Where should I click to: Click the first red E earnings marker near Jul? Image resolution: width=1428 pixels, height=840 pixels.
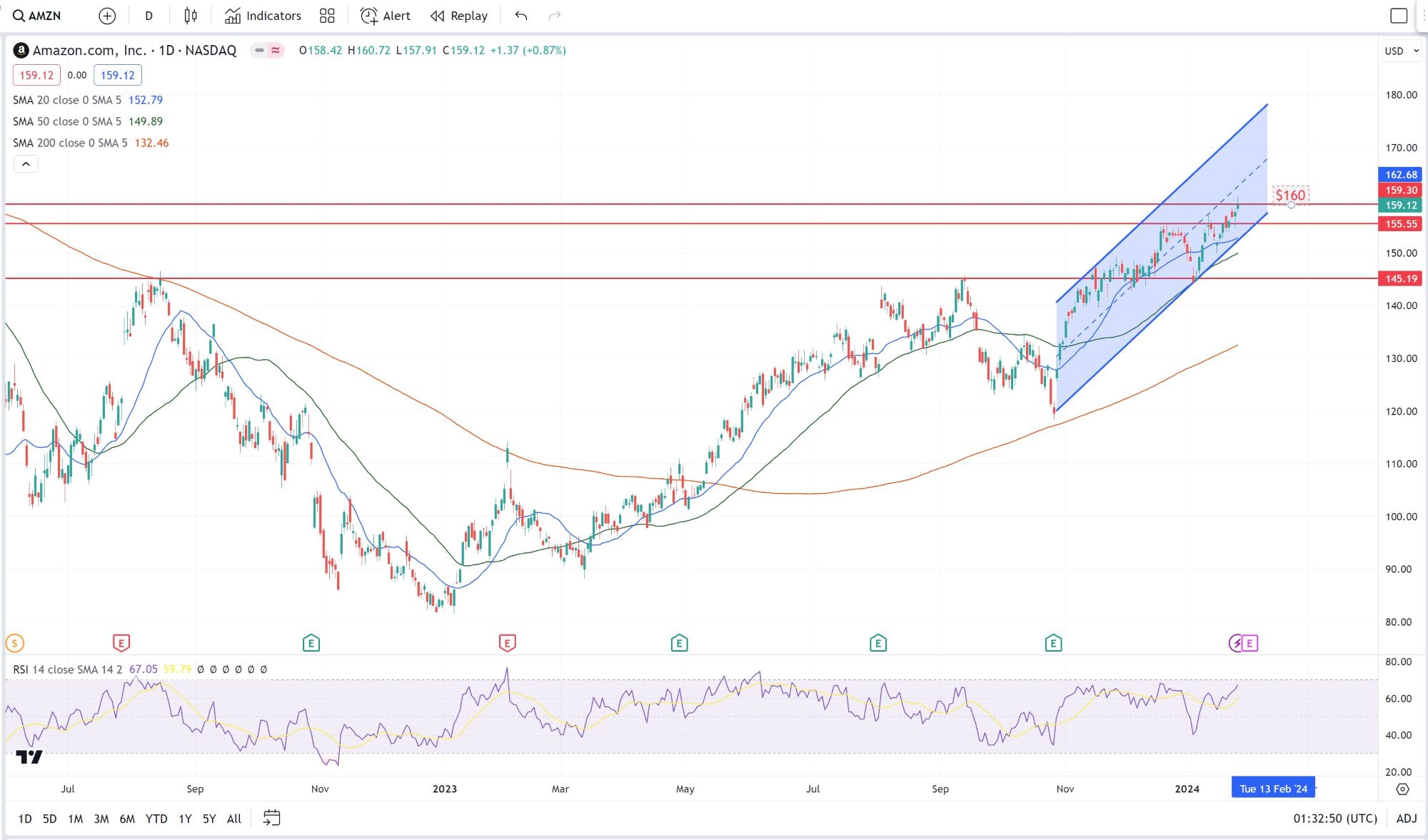[x=121, y=643]
